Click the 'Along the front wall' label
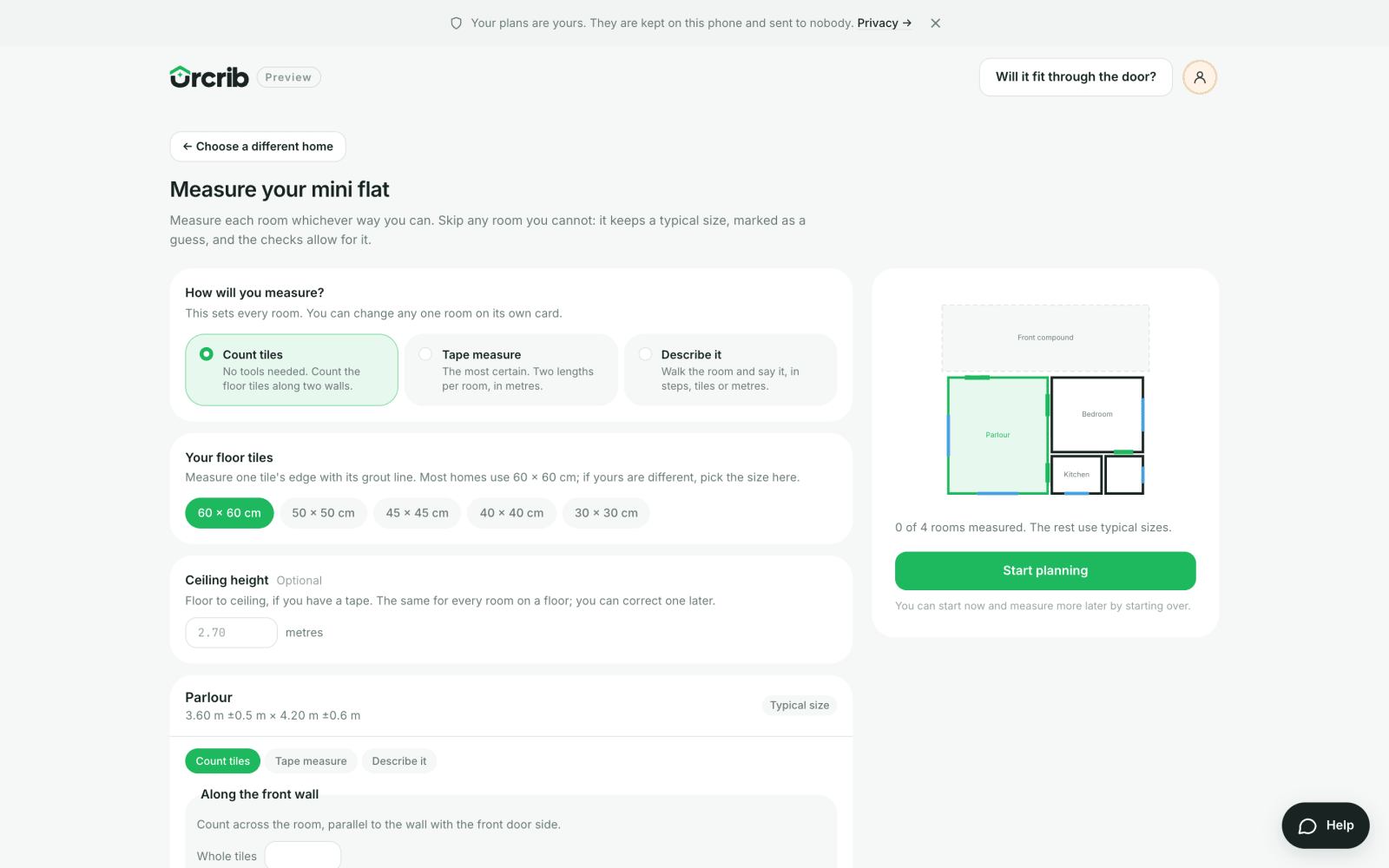 click(260, 794)
